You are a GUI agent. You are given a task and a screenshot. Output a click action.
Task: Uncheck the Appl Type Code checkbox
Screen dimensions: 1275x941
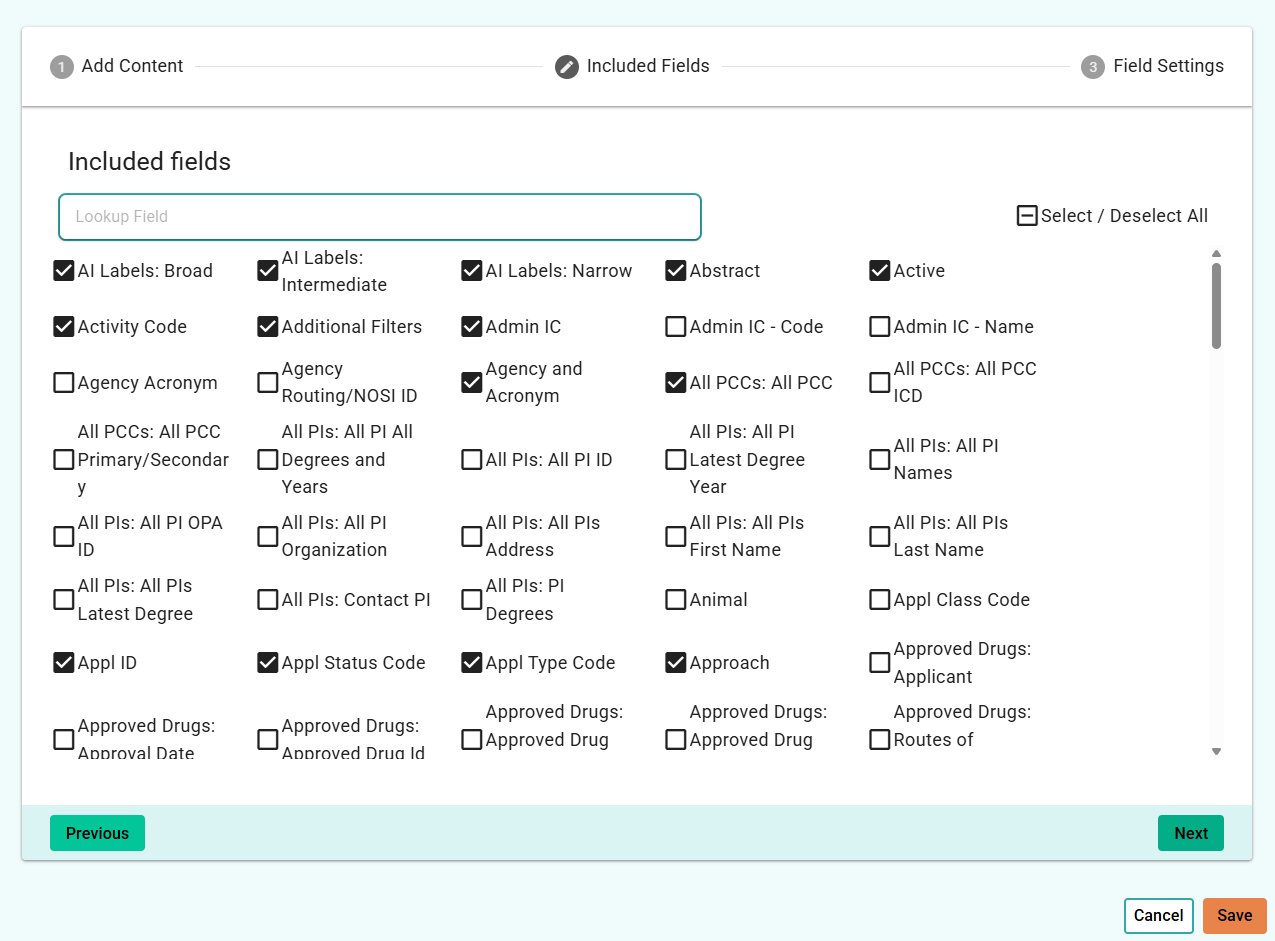[x=472, y=663]
